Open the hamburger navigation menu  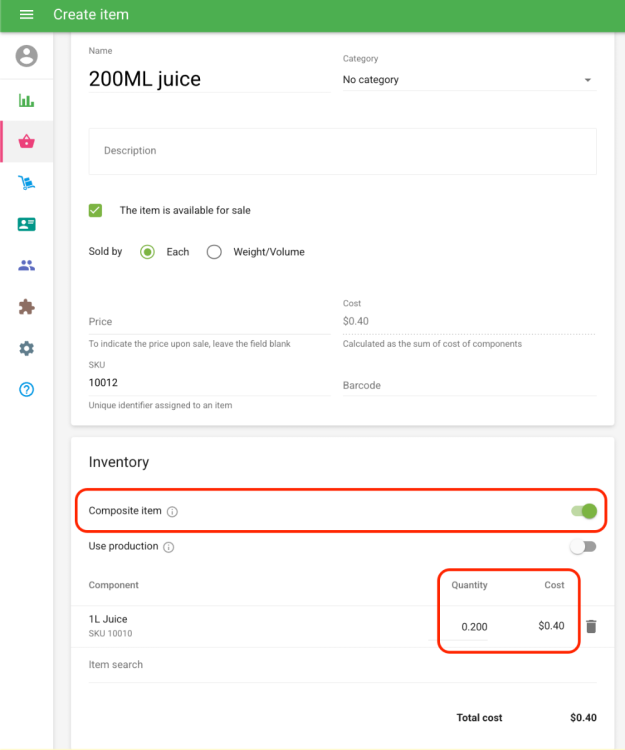[x=26, y=14]
